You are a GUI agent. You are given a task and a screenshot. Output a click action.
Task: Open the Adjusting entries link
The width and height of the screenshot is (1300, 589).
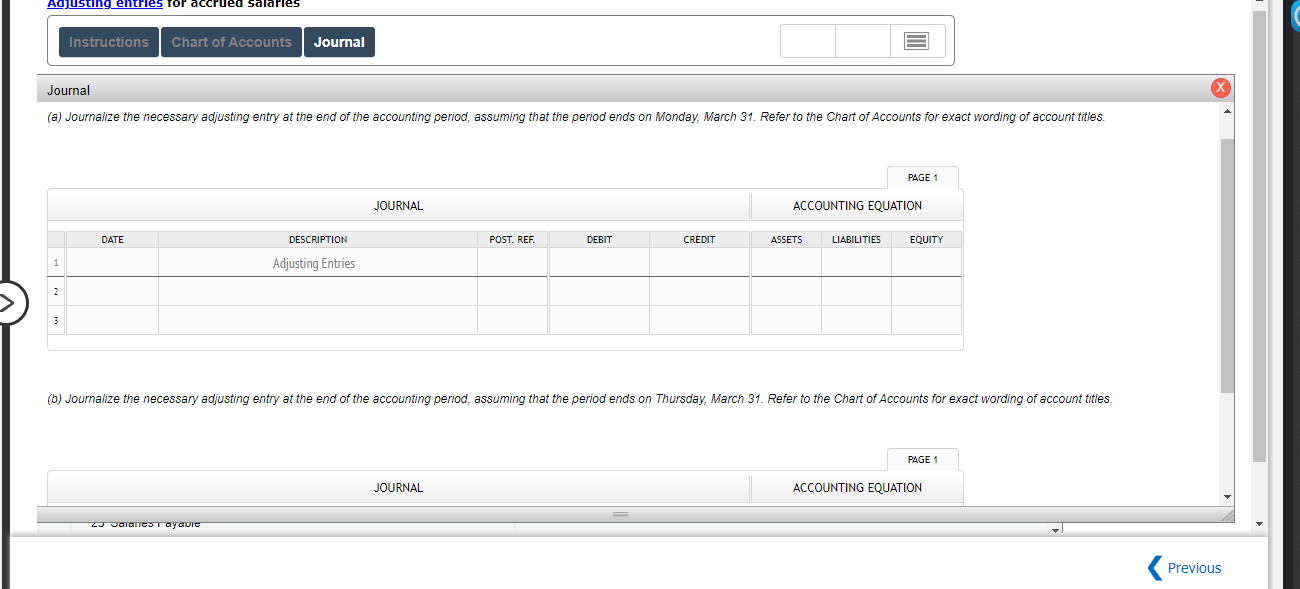104,4
